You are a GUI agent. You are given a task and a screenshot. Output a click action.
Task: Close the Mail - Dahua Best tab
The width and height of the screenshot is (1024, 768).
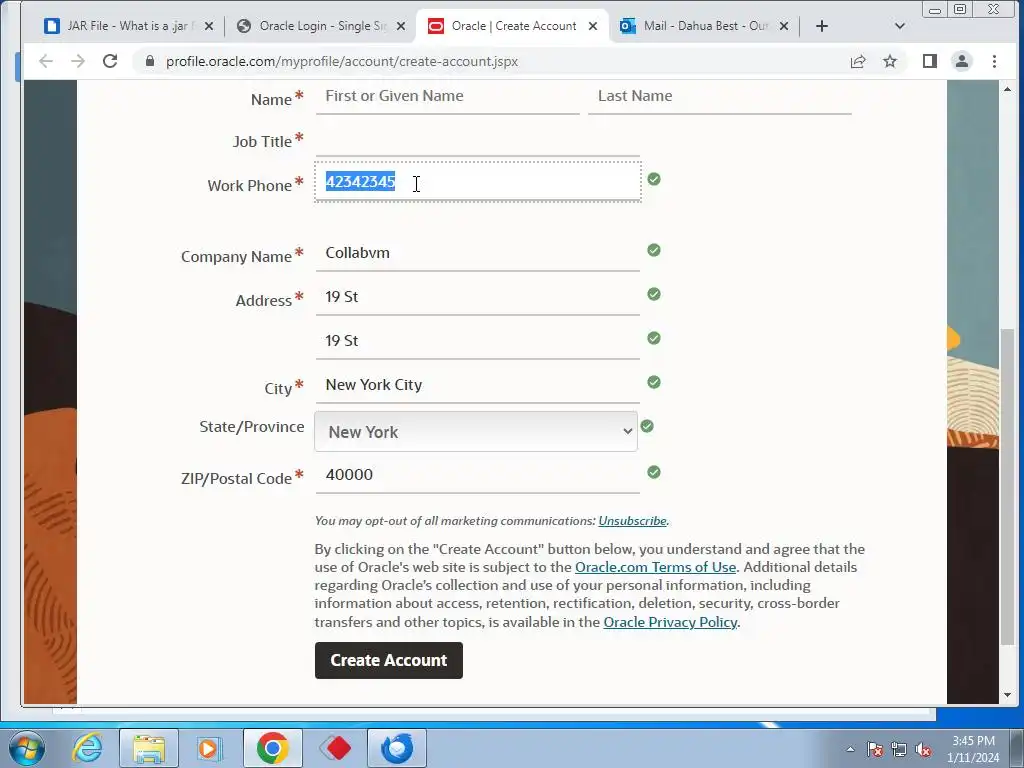click(784, 26)
